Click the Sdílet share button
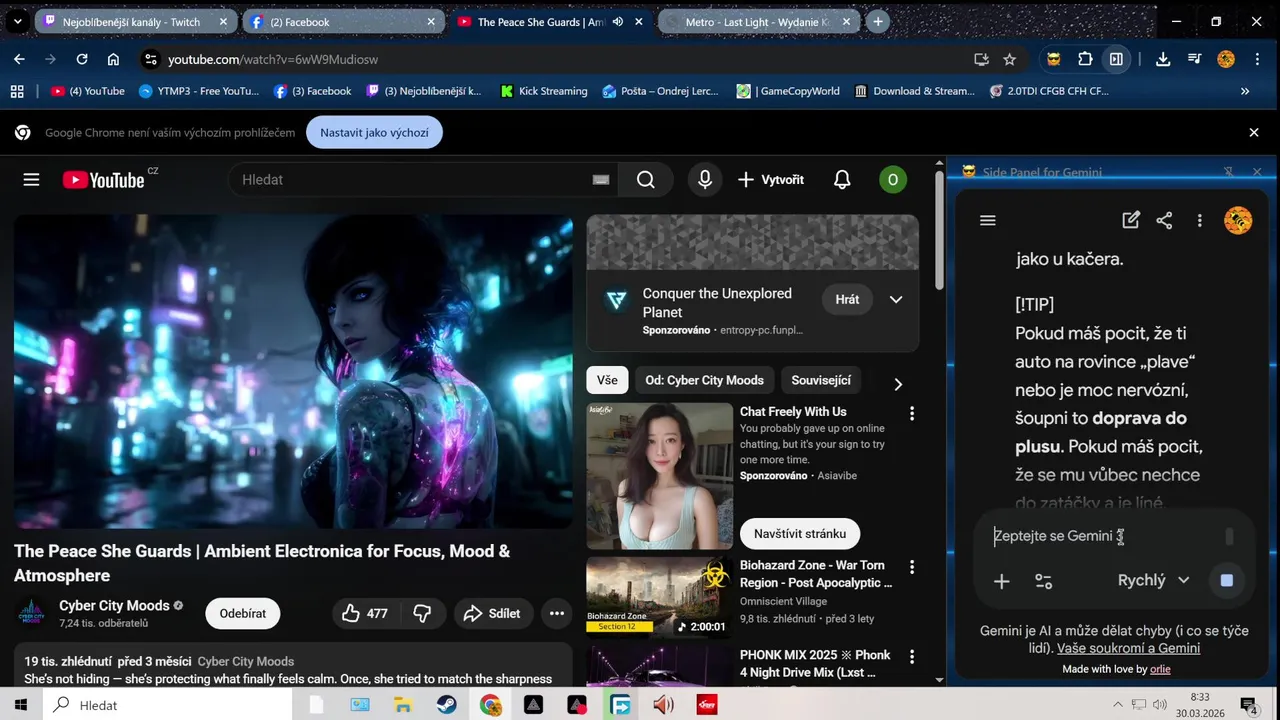Viewport: 1280px width, 720px height. [x=492, y=613]
